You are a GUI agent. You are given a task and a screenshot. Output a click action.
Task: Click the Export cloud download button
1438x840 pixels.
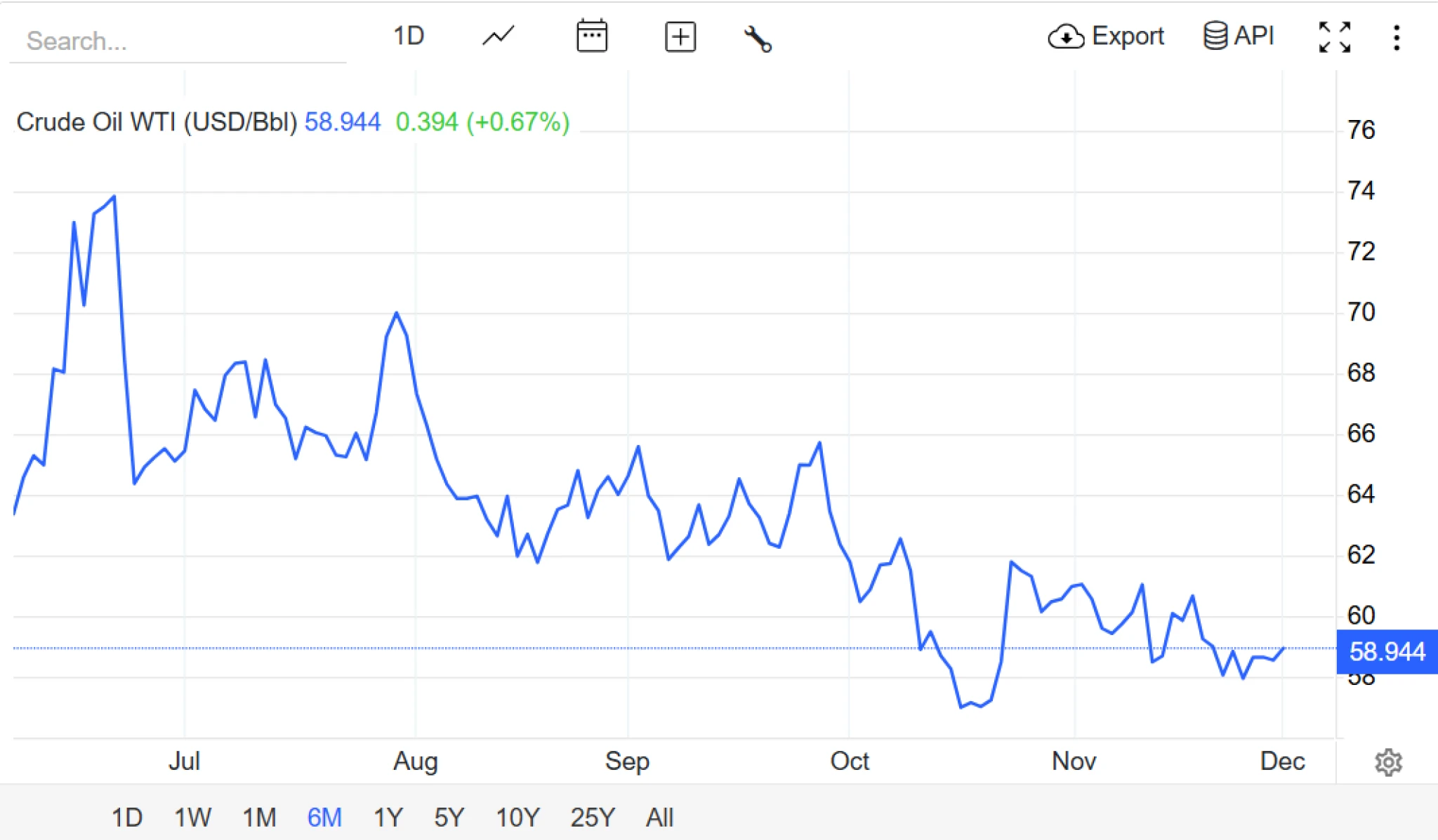click(1106, 36)
